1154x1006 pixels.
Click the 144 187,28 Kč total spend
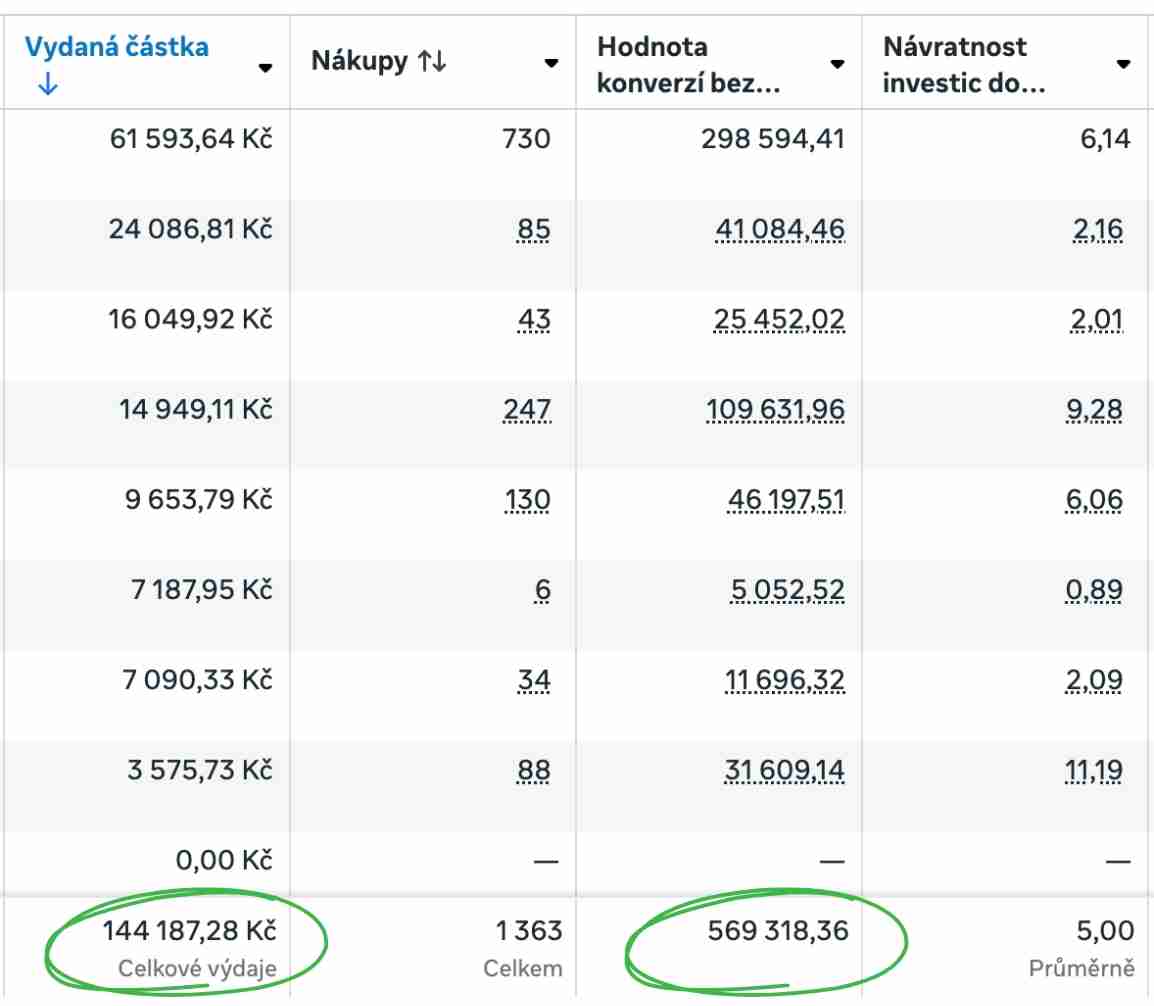point(189,931)
